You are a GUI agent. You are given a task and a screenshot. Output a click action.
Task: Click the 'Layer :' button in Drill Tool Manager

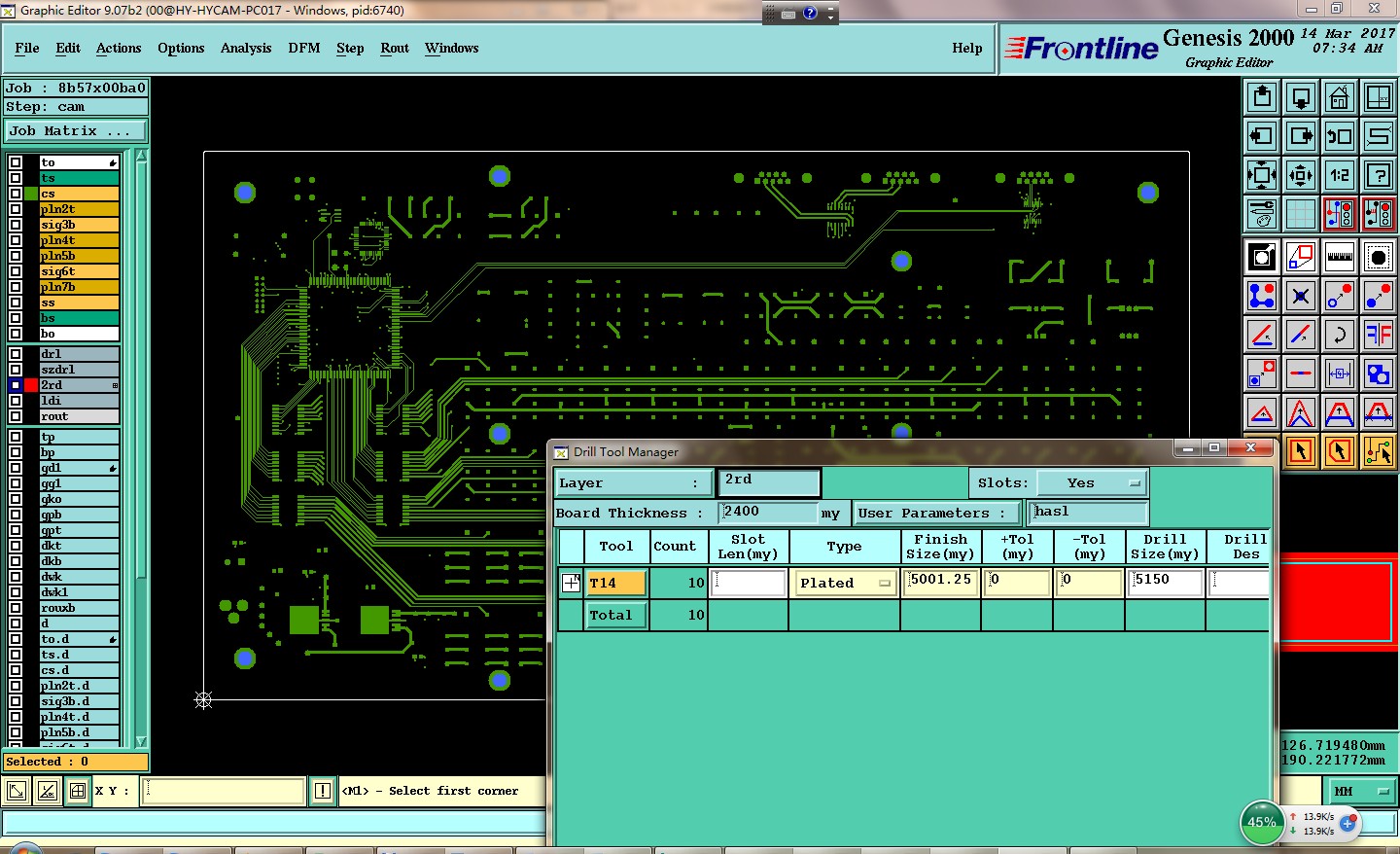pos(633,483)
